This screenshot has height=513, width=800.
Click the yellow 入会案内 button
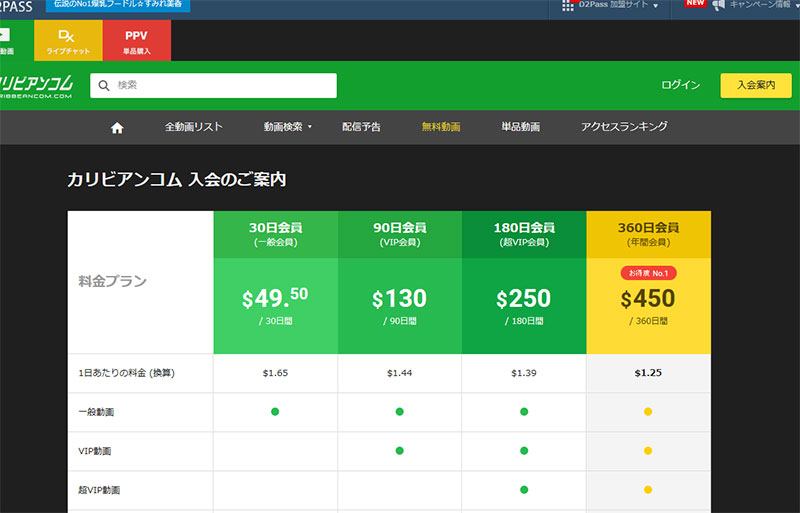tap(756, 85)
